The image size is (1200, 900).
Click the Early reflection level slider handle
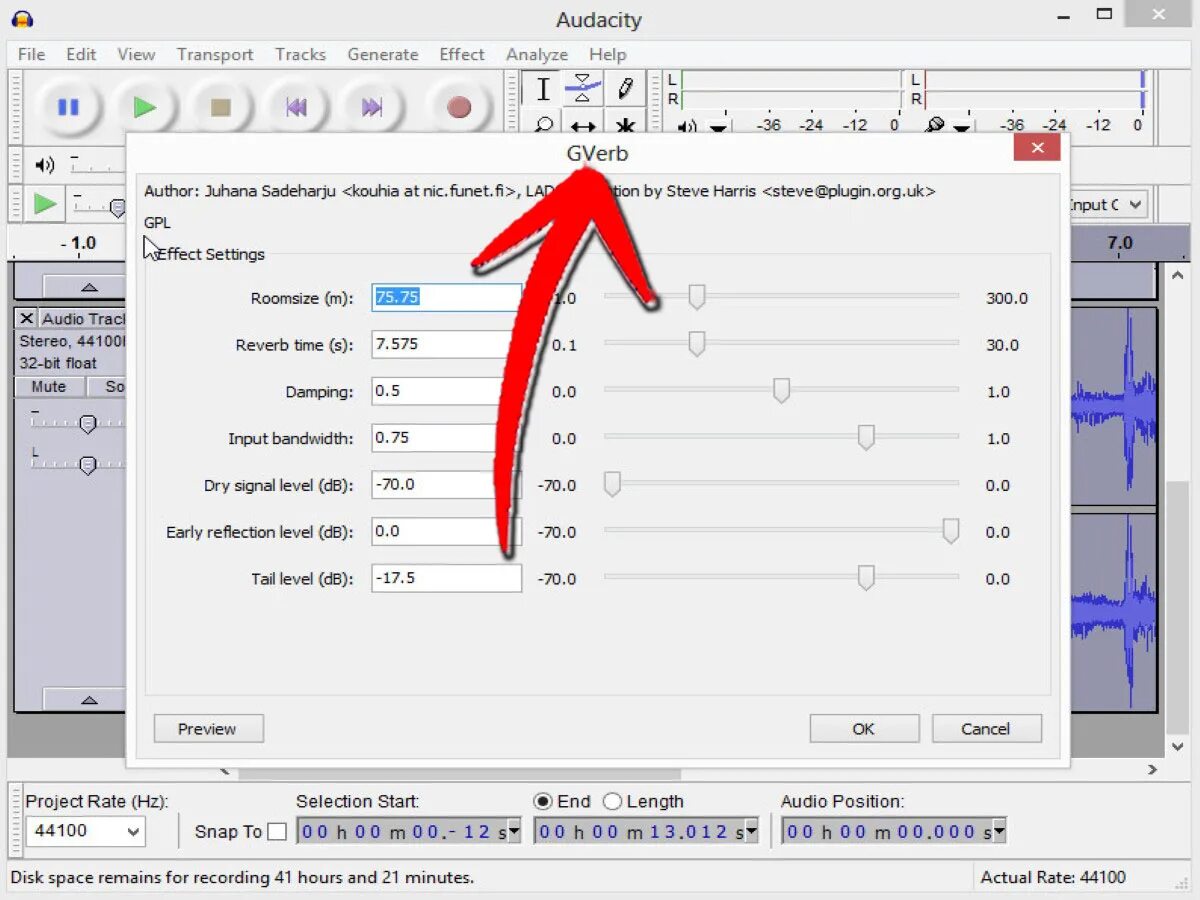950,531
